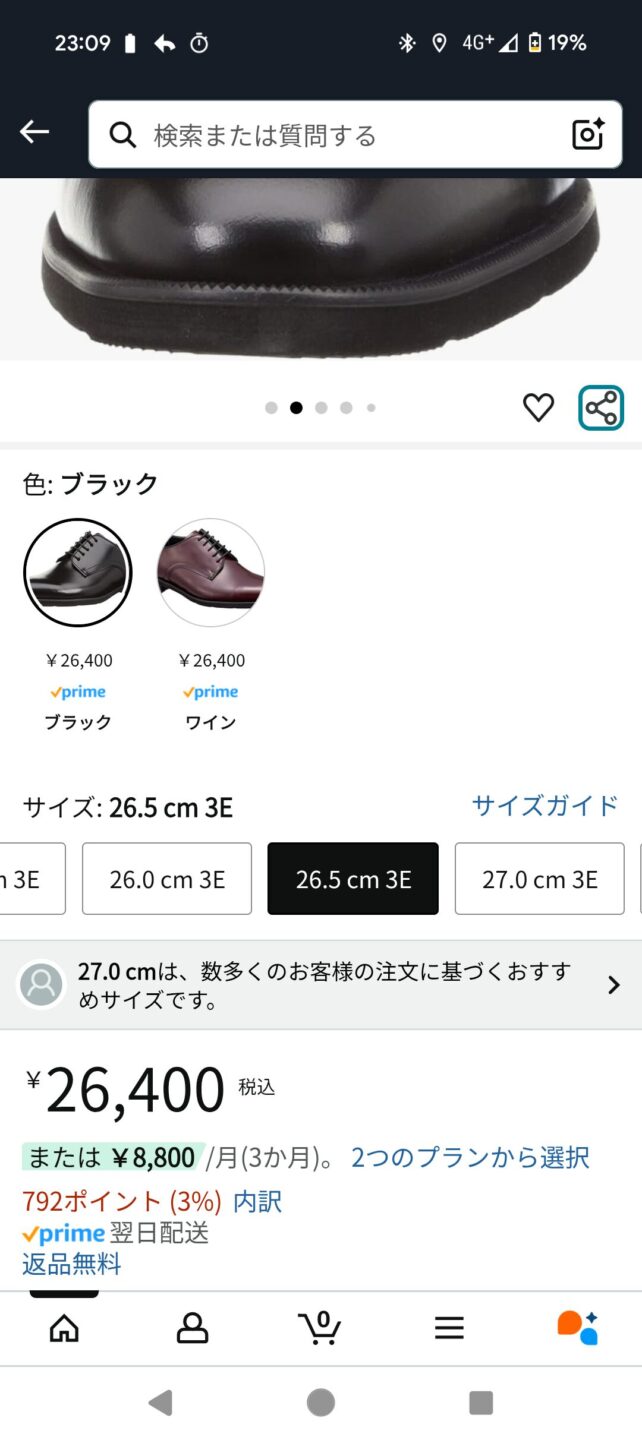Go to Amazon home tab
642x1440 pixels.
[x=64, y=1327]
